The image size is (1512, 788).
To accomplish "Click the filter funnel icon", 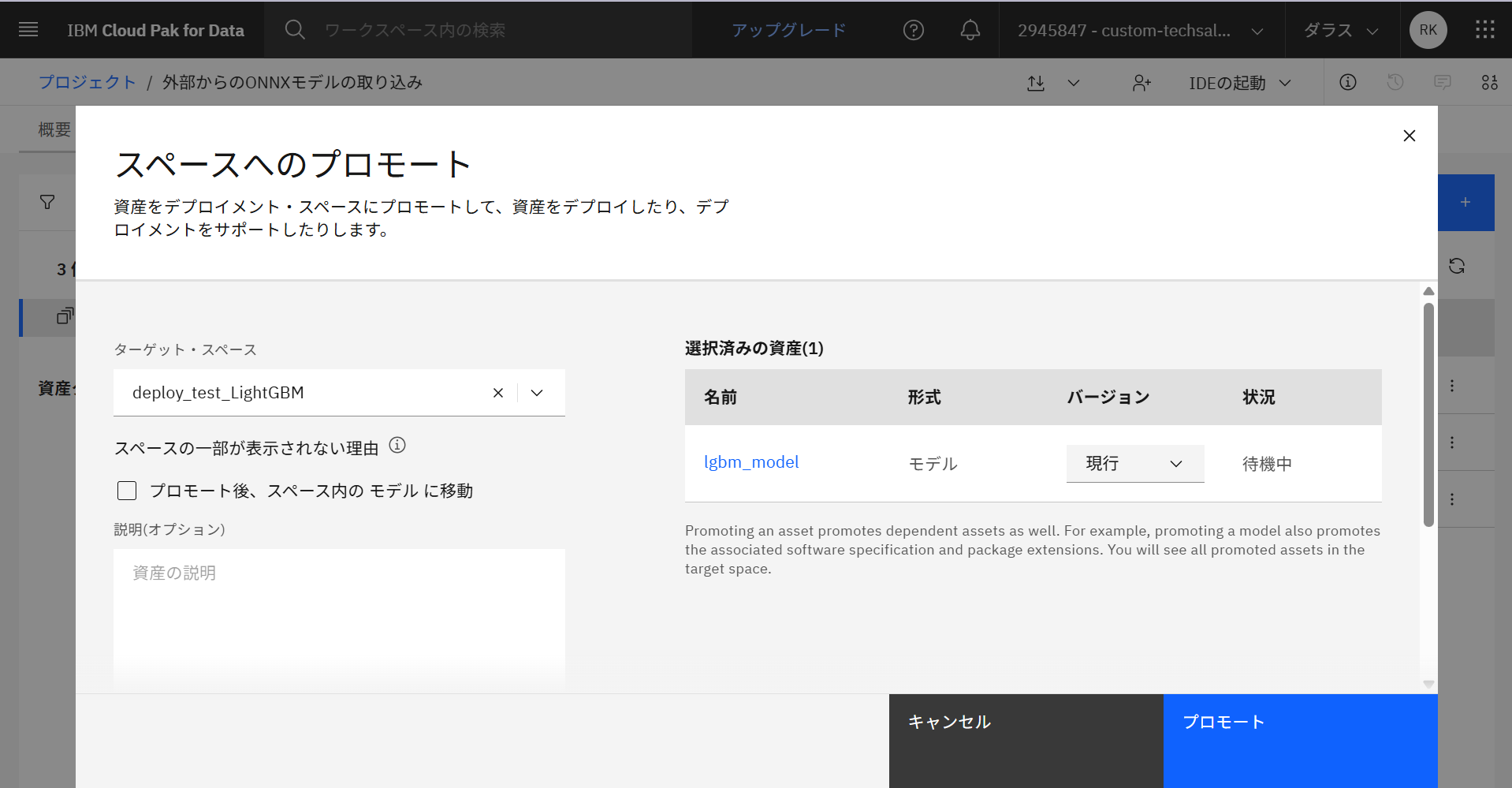I will 47,203.
